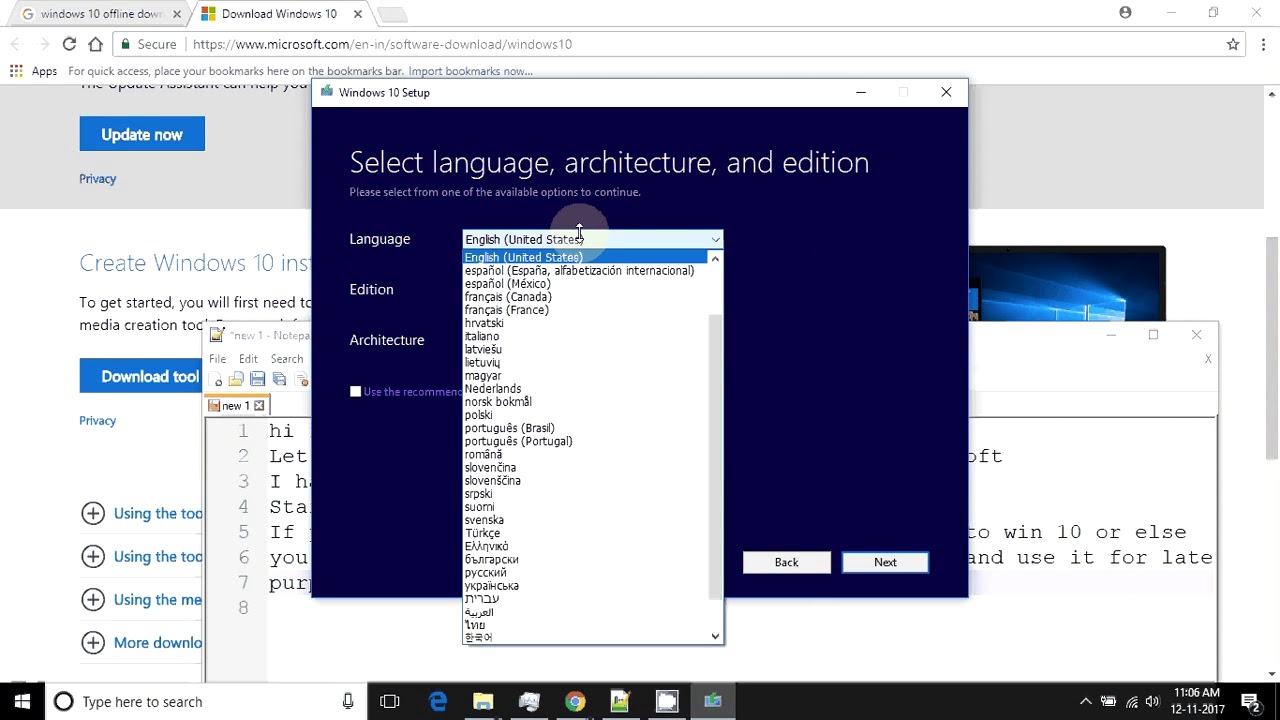Launch Microsoft Edge from the taskbar
1280x720 pixels.
coord(438,701)
